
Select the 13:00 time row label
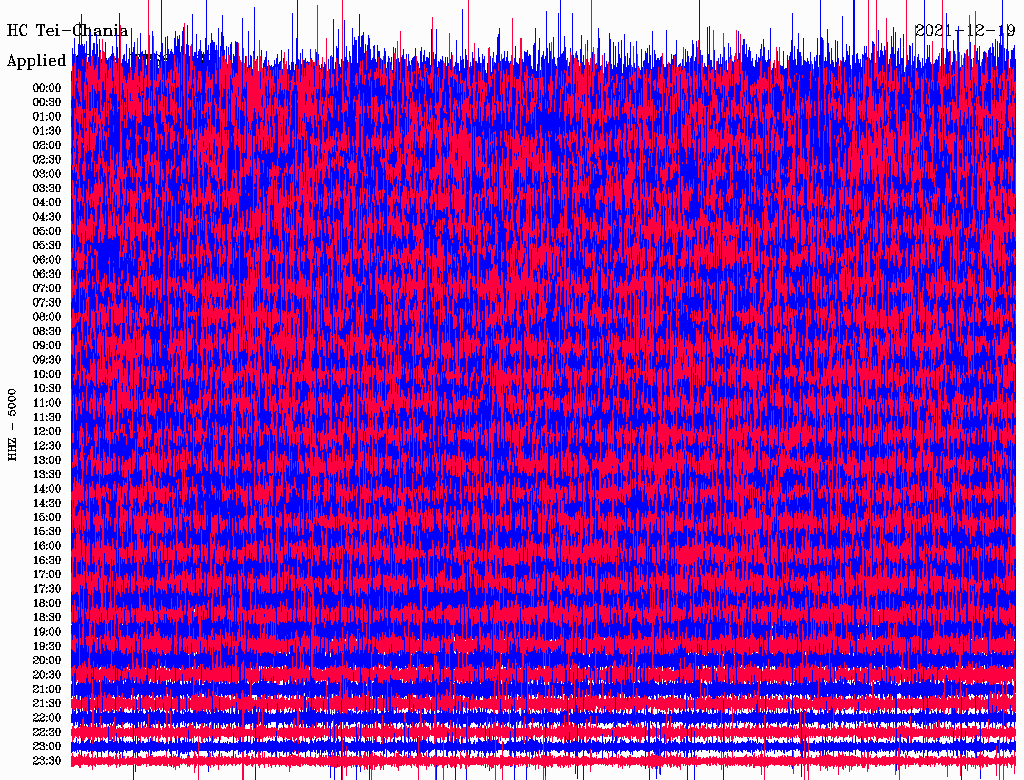click(x=47, y=461)
